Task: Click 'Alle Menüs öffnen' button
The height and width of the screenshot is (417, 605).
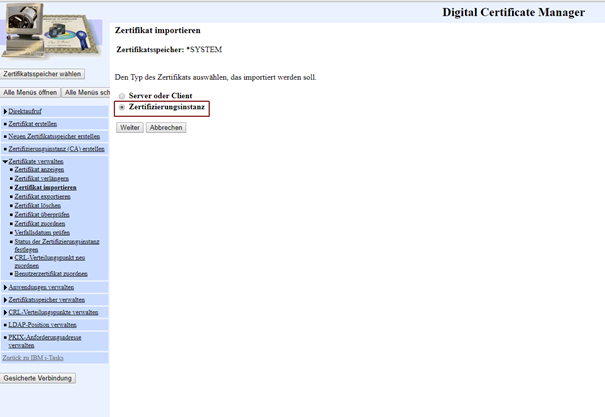Action: point(30,92)
